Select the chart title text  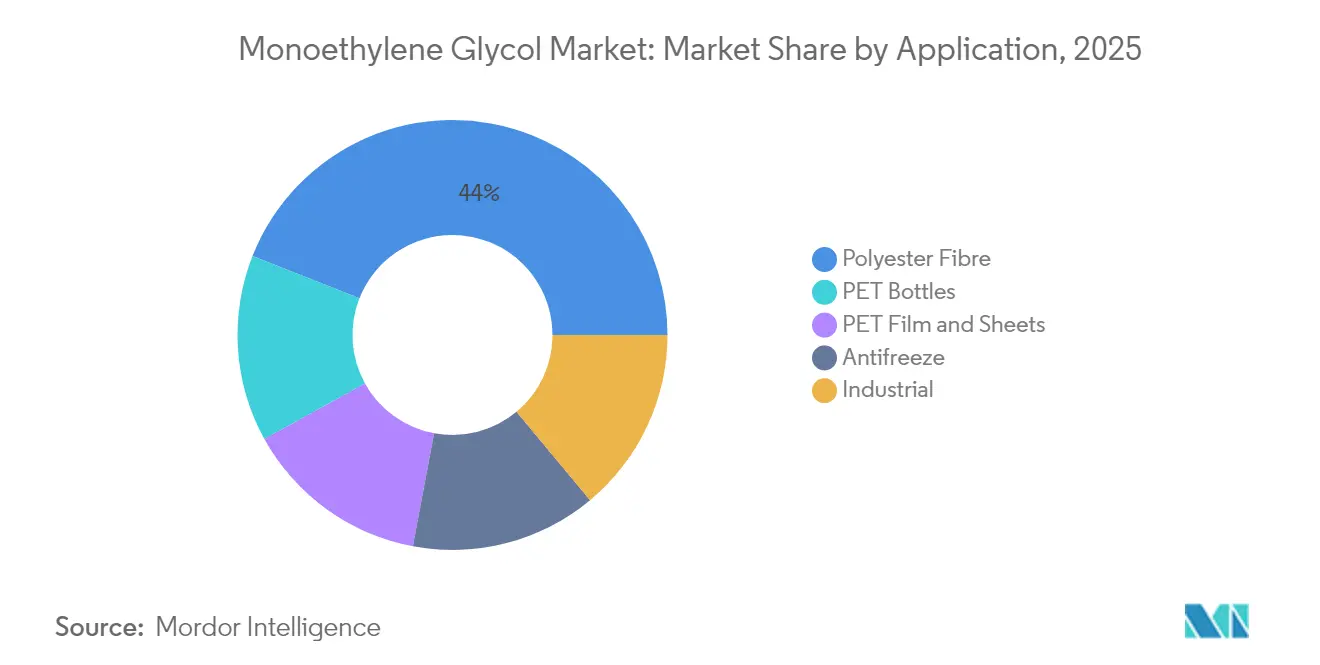pos(690,48)
